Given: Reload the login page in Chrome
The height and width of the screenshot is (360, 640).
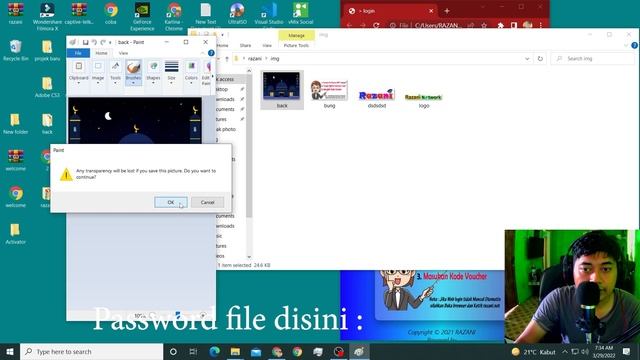Looking at the screenshot, I should [x=376, y=25].
